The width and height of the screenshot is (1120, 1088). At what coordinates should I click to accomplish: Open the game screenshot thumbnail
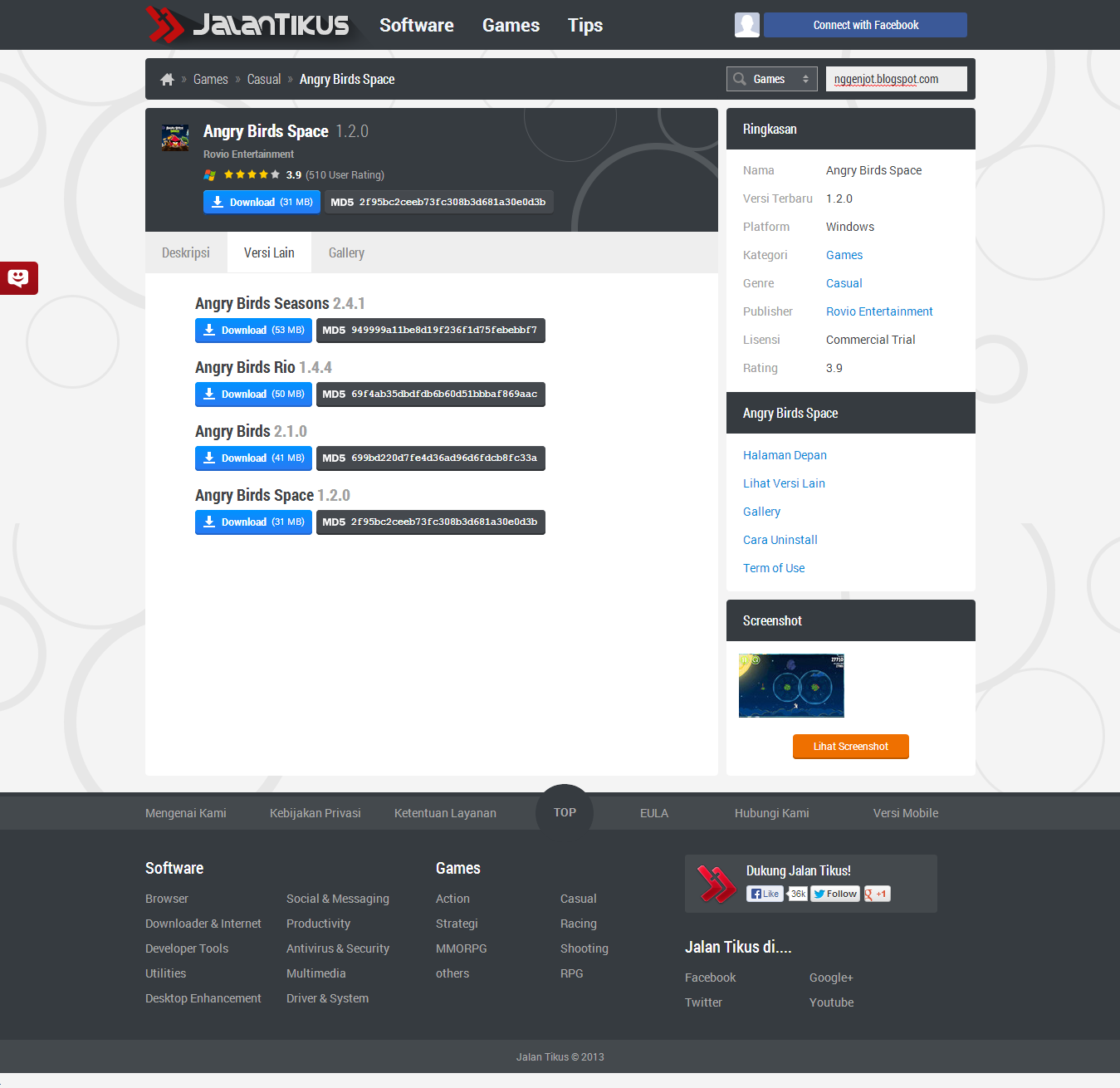[x=791, y=685]
